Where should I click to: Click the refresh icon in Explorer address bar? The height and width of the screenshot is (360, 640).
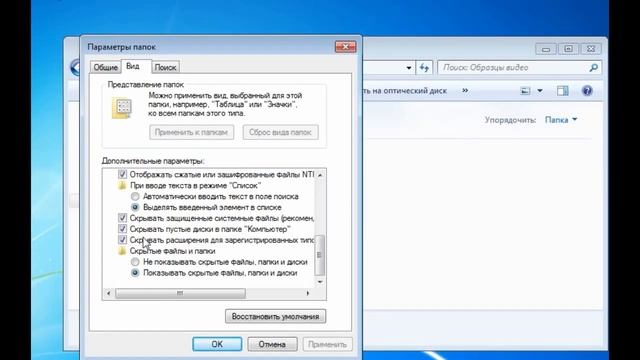424,68
